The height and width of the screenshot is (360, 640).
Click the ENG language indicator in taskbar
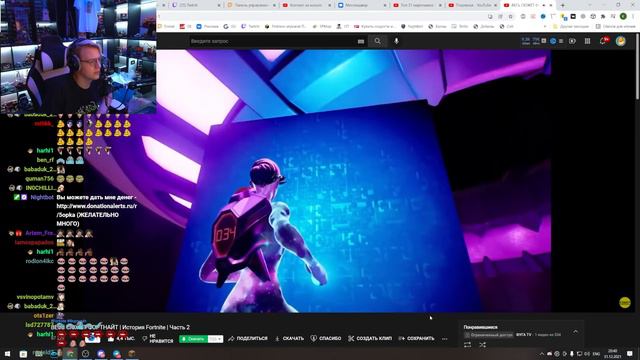(596, 353)
